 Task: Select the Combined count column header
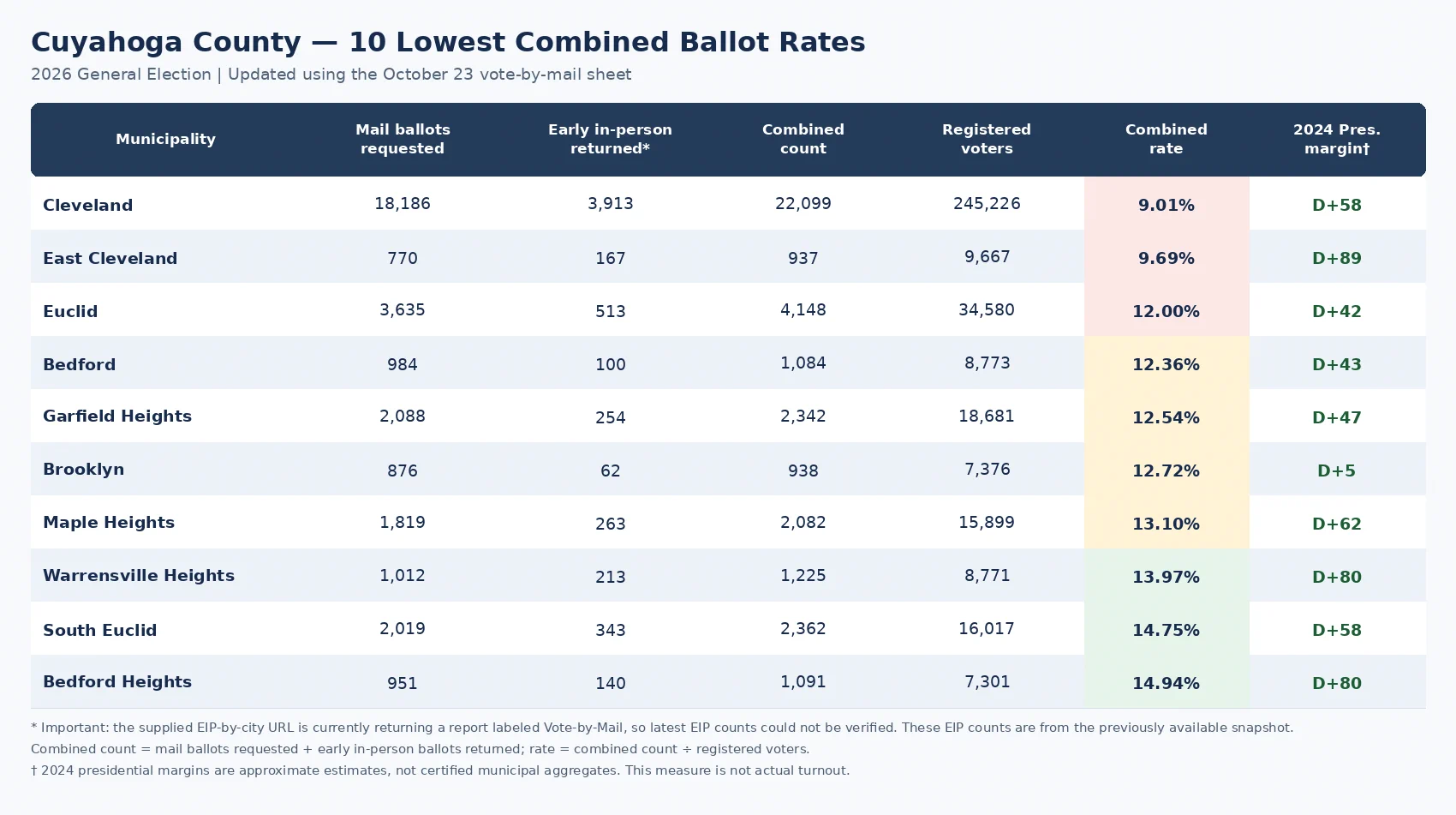[803, 139]
